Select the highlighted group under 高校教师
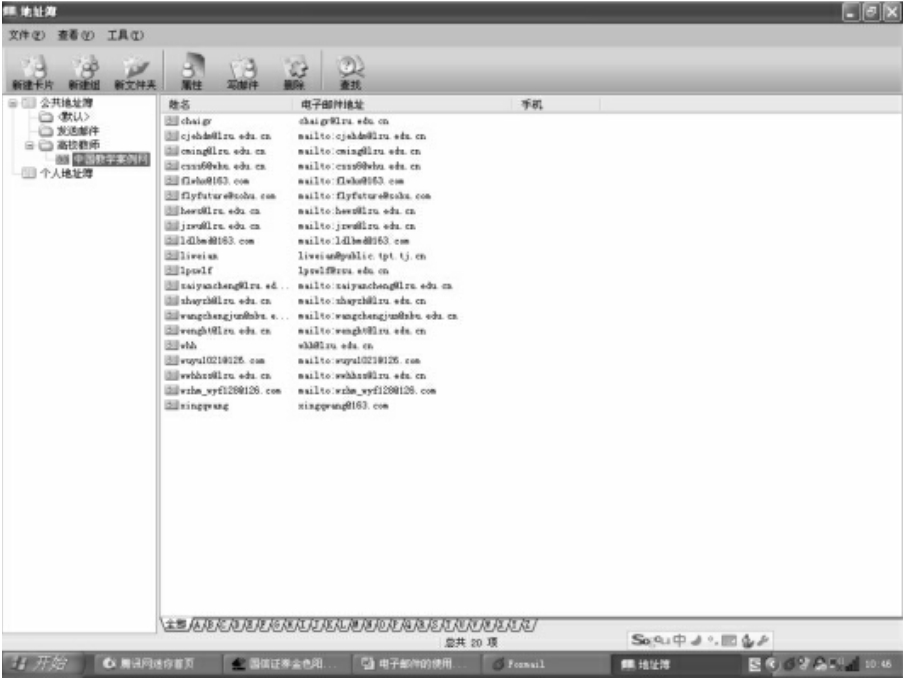Viewport: 903px width, 678px height. 111,159
